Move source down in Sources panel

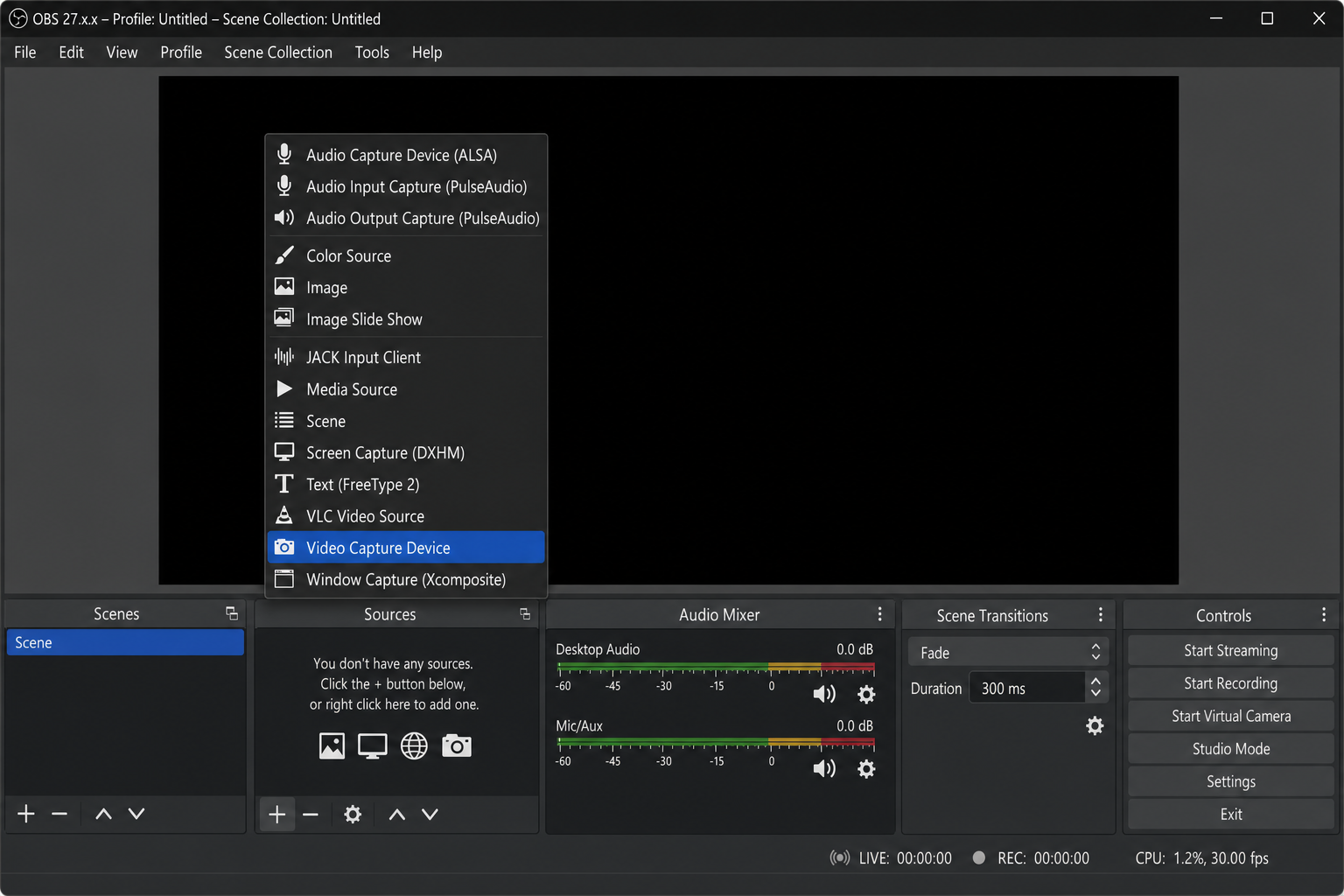(x=430, y=815)
